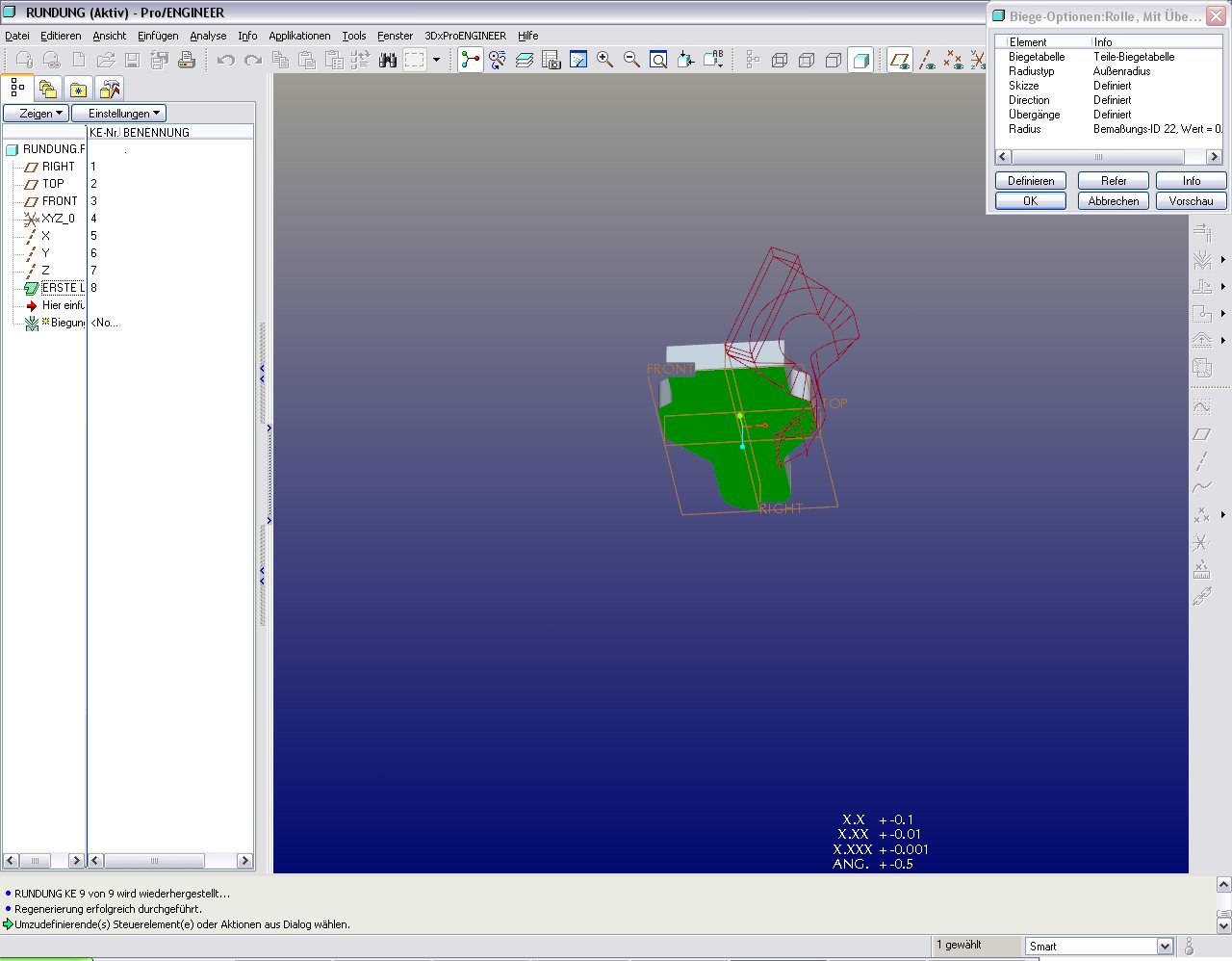
Task: Click the refit view to screen icon
Action: click(658, 60)
